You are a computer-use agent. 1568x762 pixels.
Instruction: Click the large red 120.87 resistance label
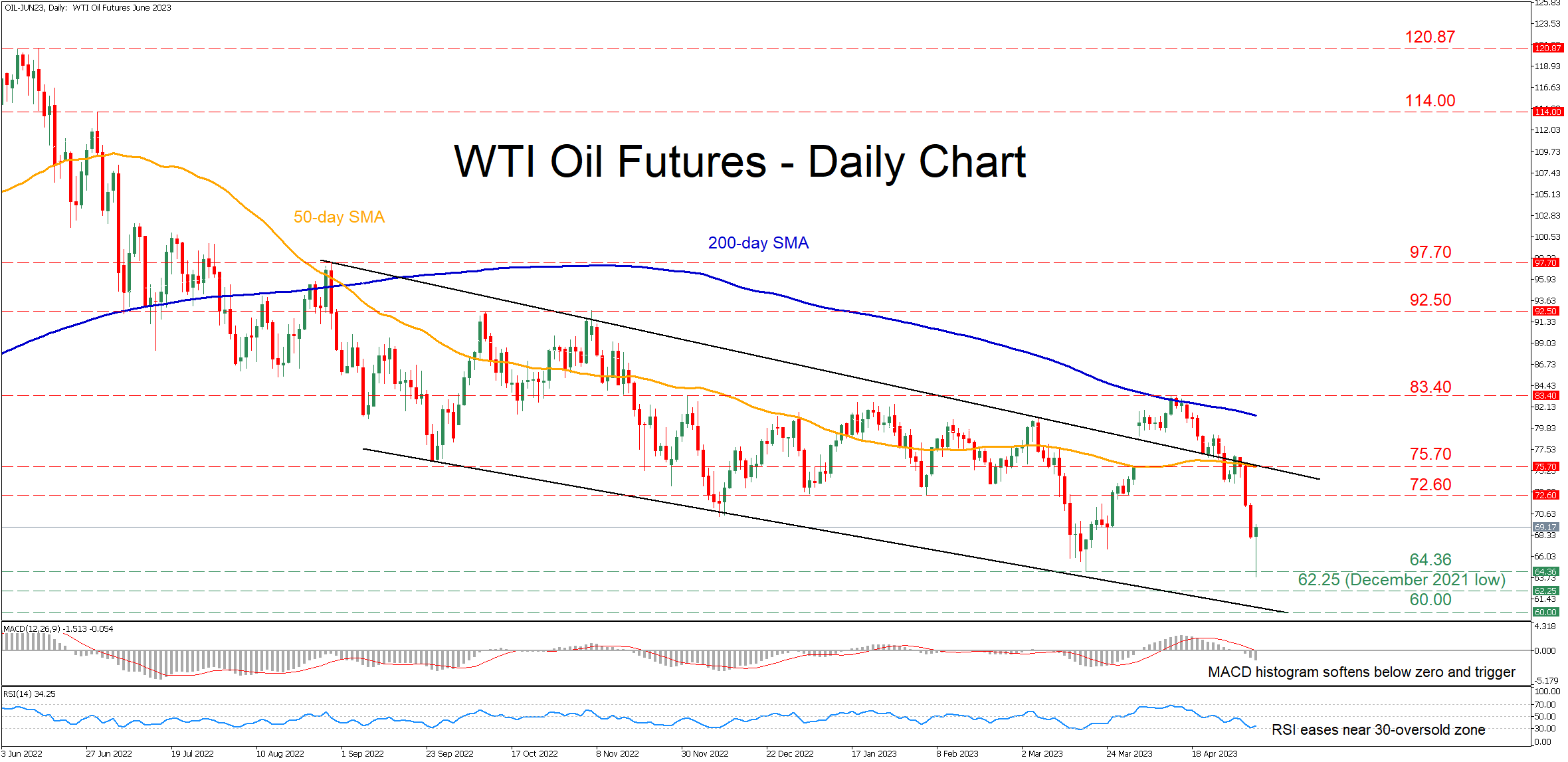pos(1430,37)
